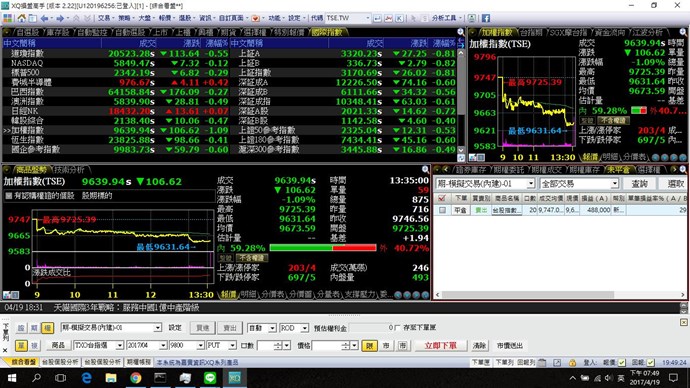Toggle the select-all checkbox in the positions table header
This screenshot has height=388, width=690.
point(442,198)
